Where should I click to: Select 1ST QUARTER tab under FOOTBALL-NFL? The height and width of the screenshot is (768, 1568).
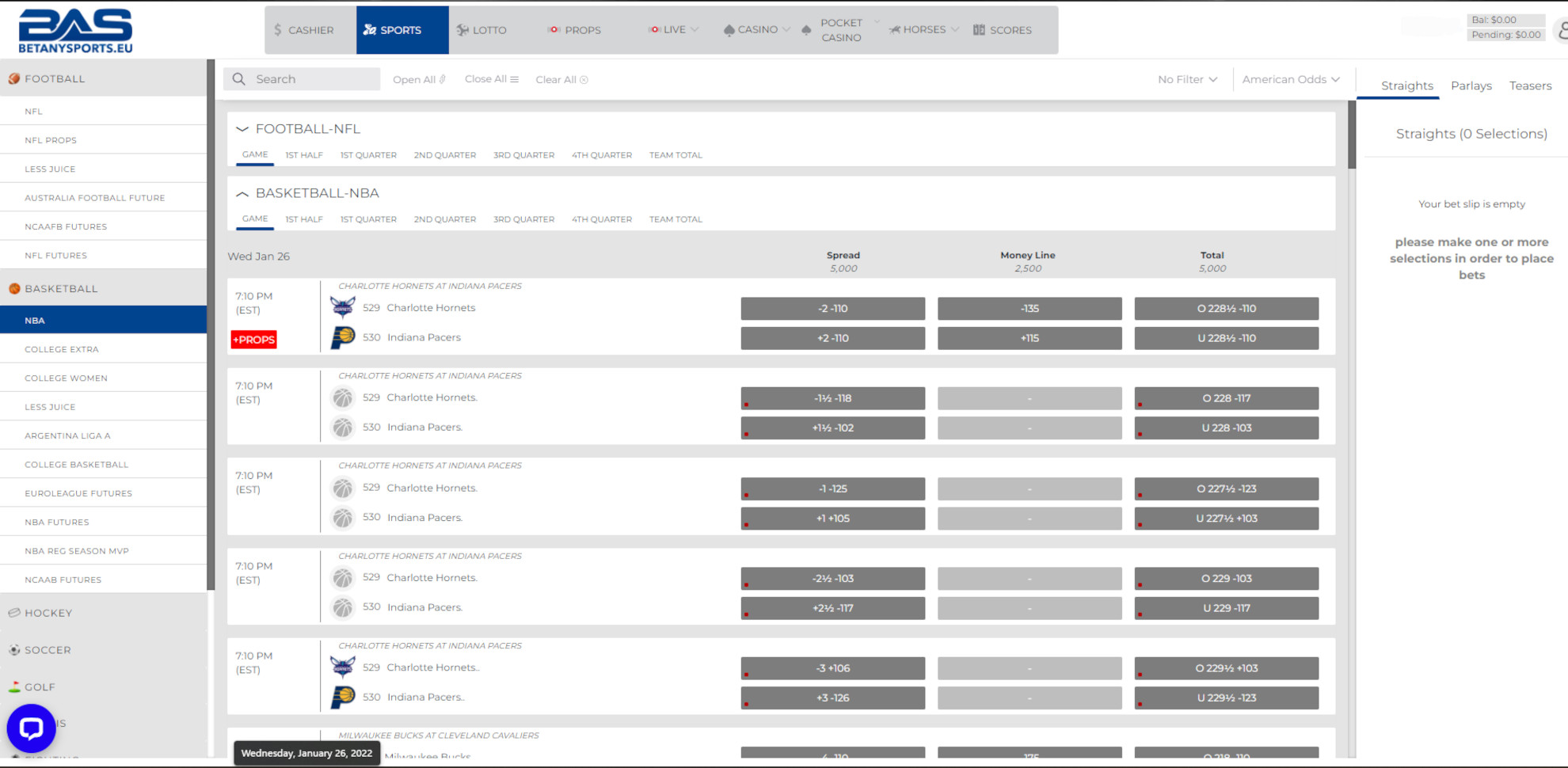[368, 155]
